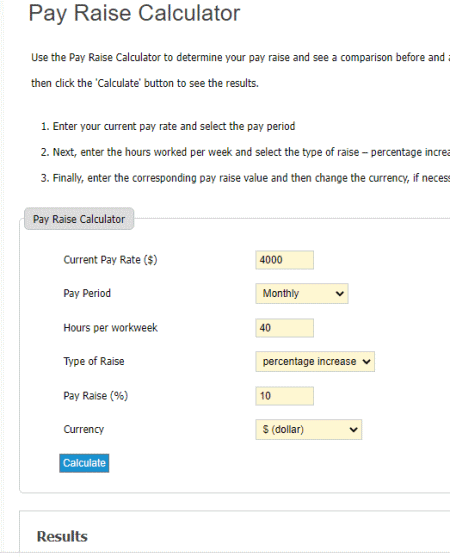Click the Results section heading
This screenshot has width=450, height=557.
coord(62,536)
